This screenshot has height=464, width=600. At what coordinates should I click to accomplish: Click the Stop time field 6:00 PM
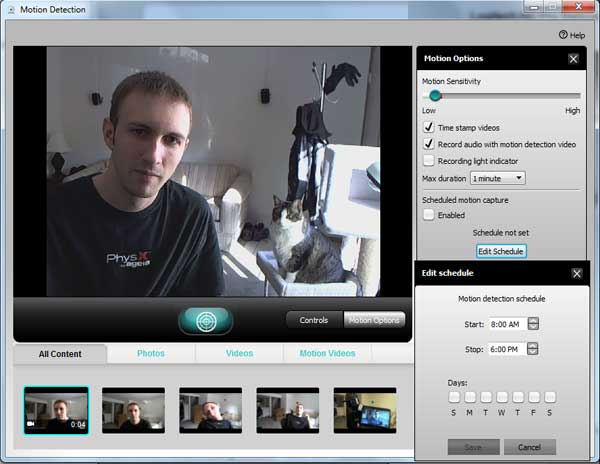click(507, 349)
